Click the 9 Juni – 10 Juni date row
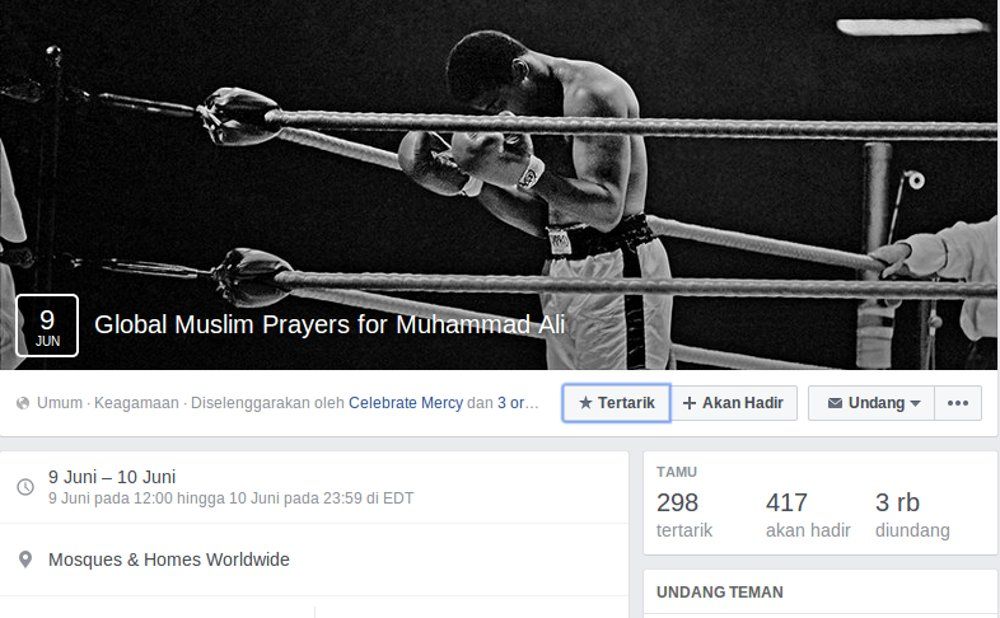 [314, 487]
